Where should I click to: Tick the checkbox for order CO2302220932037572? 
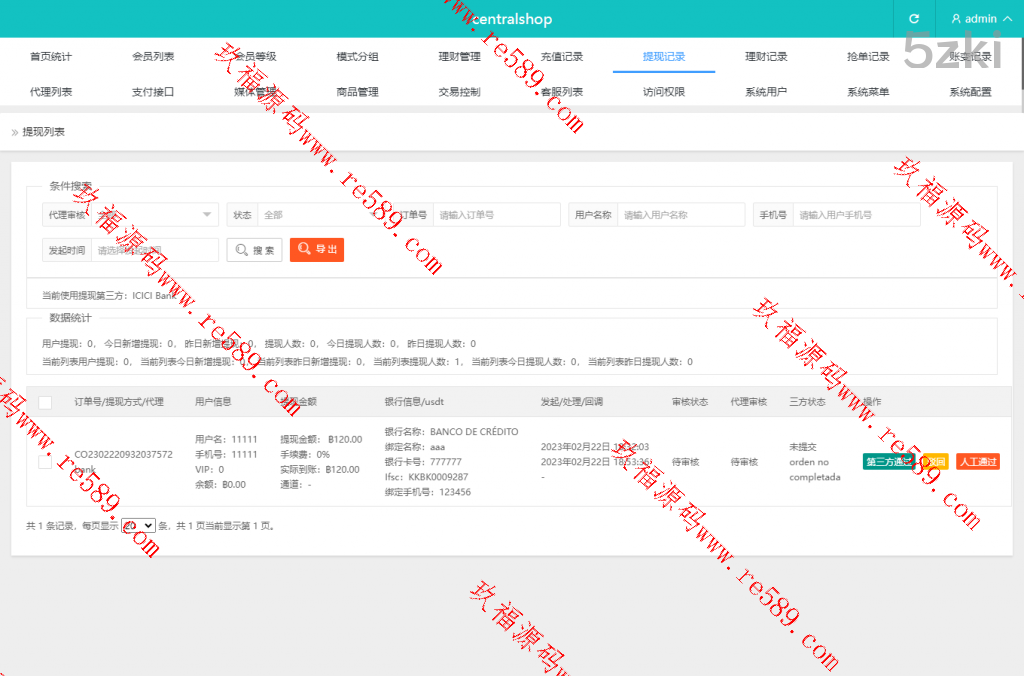tap(45, 462)
